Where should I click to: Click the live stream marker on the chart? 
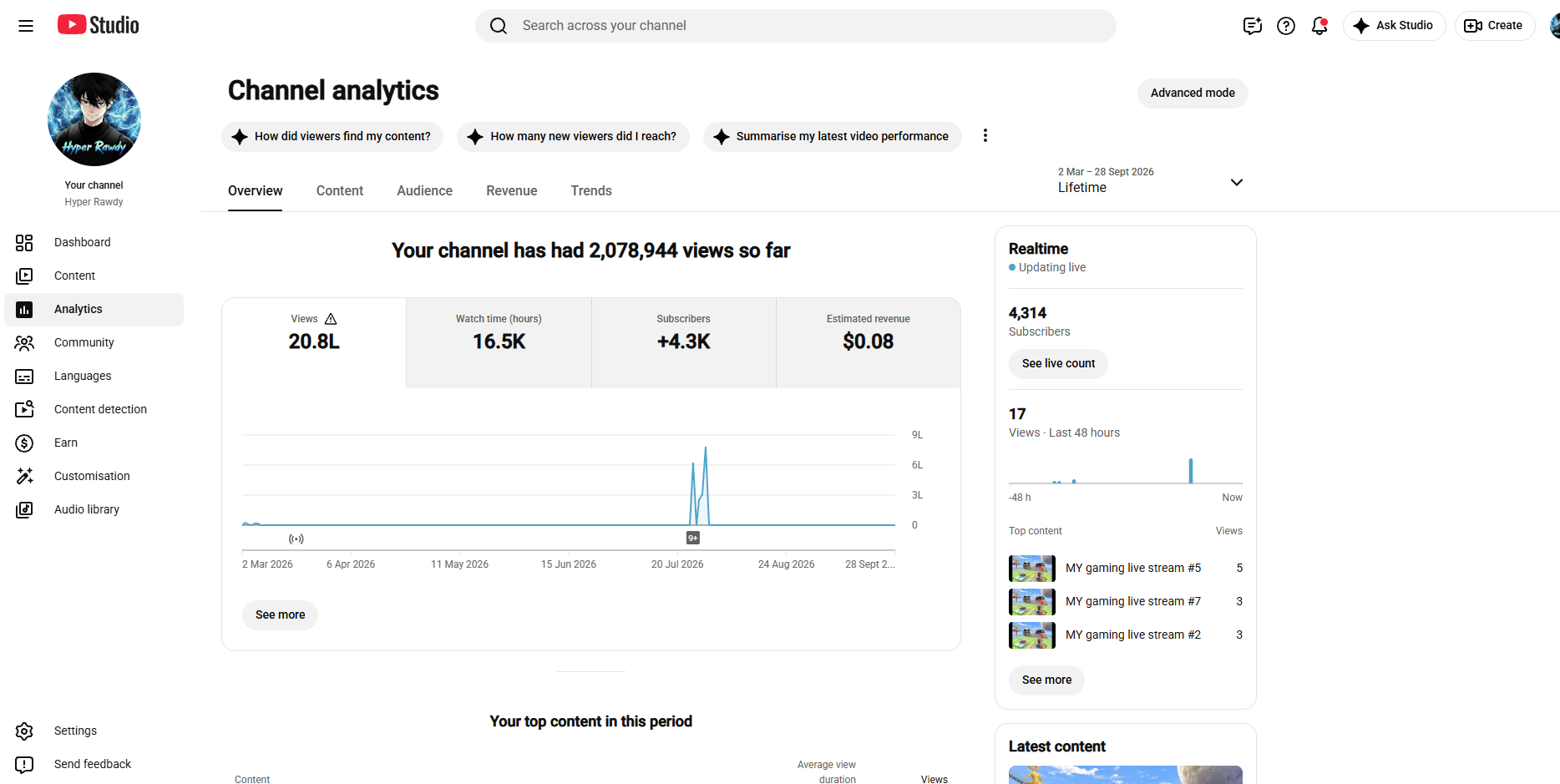click(296, 539)
